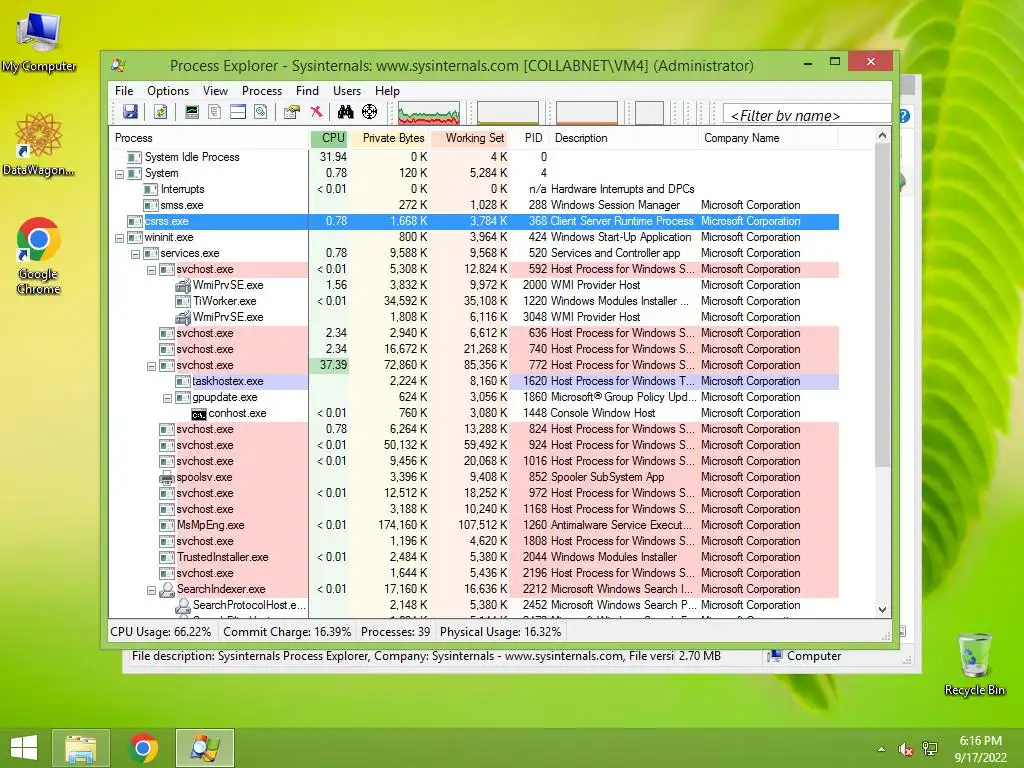Viewport: 1024px width, 768px height.
Task: Click the Save toolbar icon
Action: pyautogui.click(x=130, y=112)
